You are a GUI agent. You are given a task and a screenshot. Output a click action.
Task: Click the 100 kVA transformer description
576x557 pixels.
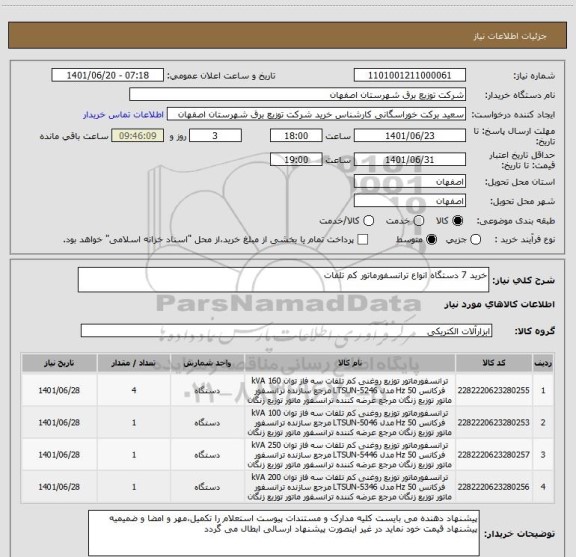point(350,423)
